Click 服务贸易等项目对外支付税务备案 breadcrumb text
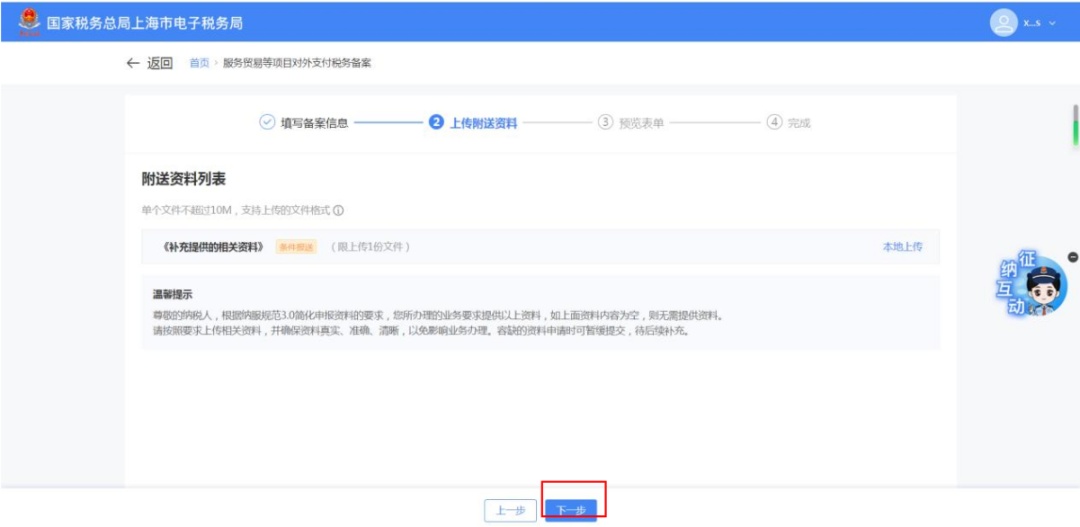The height and width of the screenshot is (527, 1080). click(297, 63)
